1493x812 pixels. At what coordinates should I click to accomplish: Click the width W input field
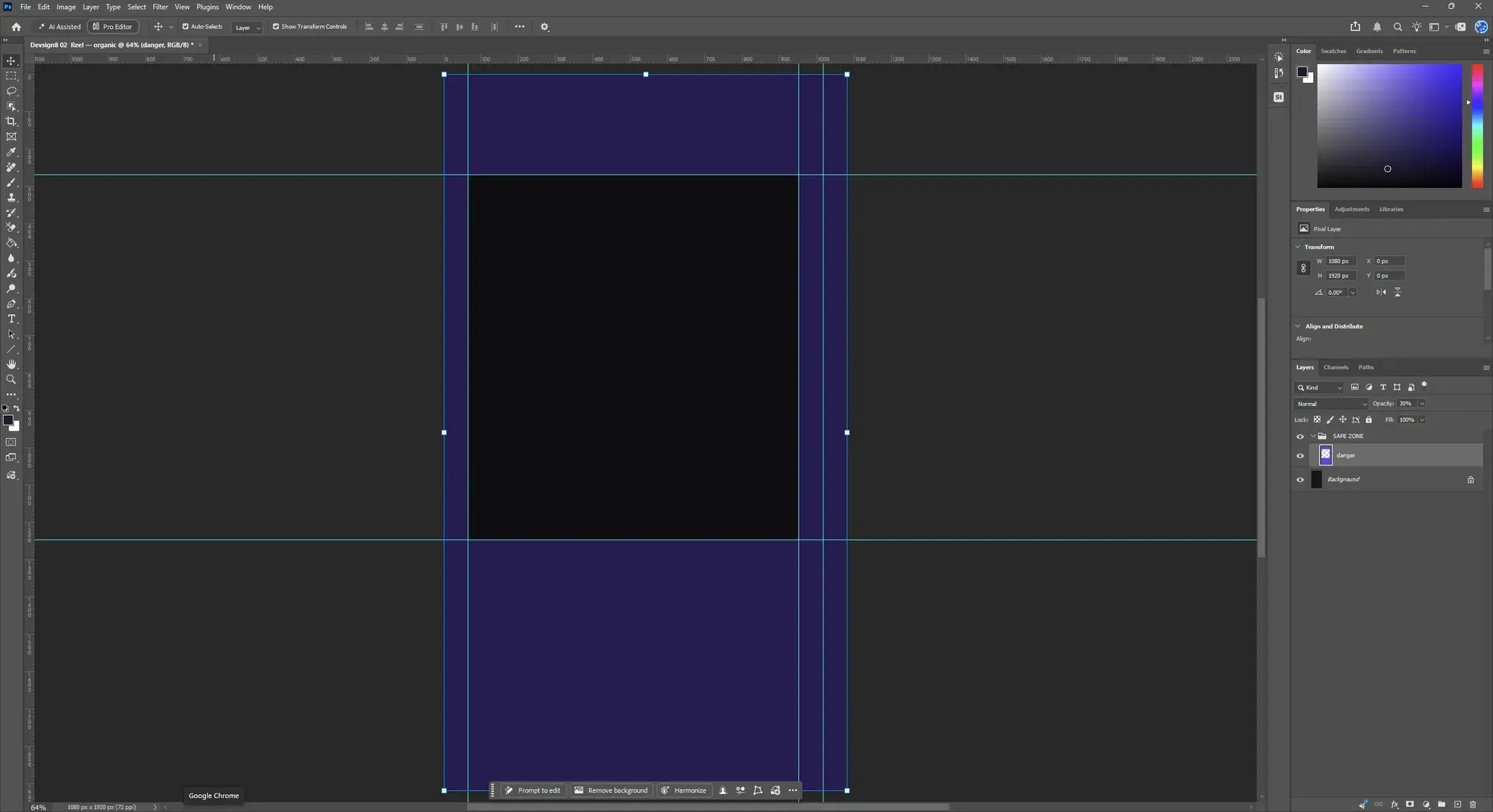[x=1341, y=261]
